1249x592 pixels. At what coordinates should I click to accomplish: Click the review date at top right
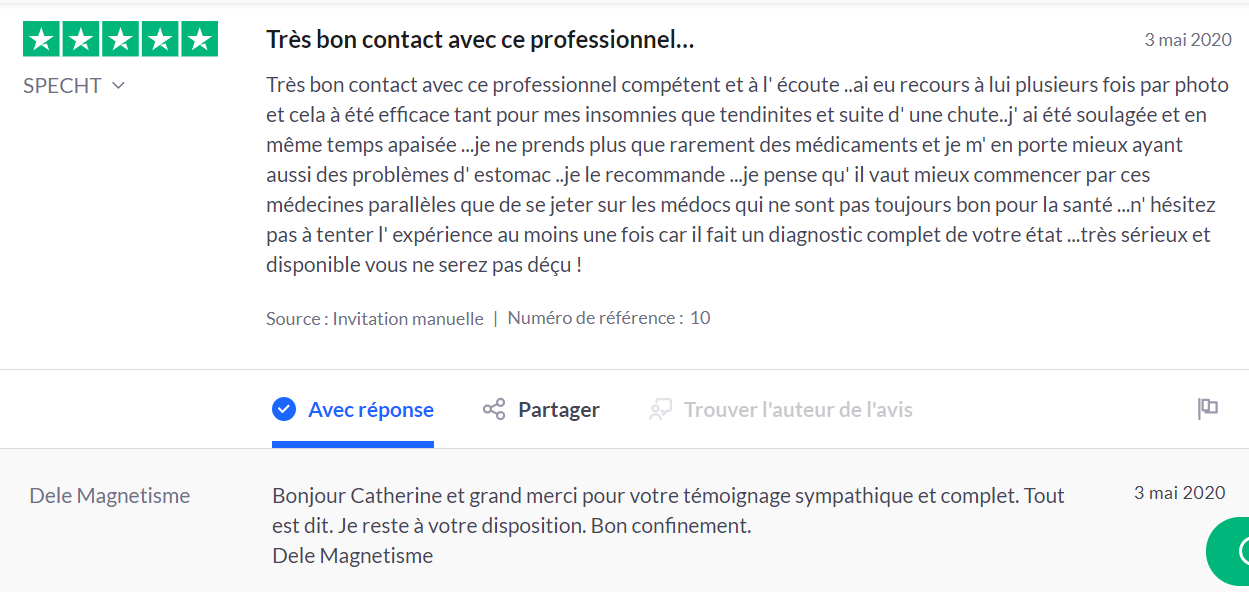tap(1188, 41)
